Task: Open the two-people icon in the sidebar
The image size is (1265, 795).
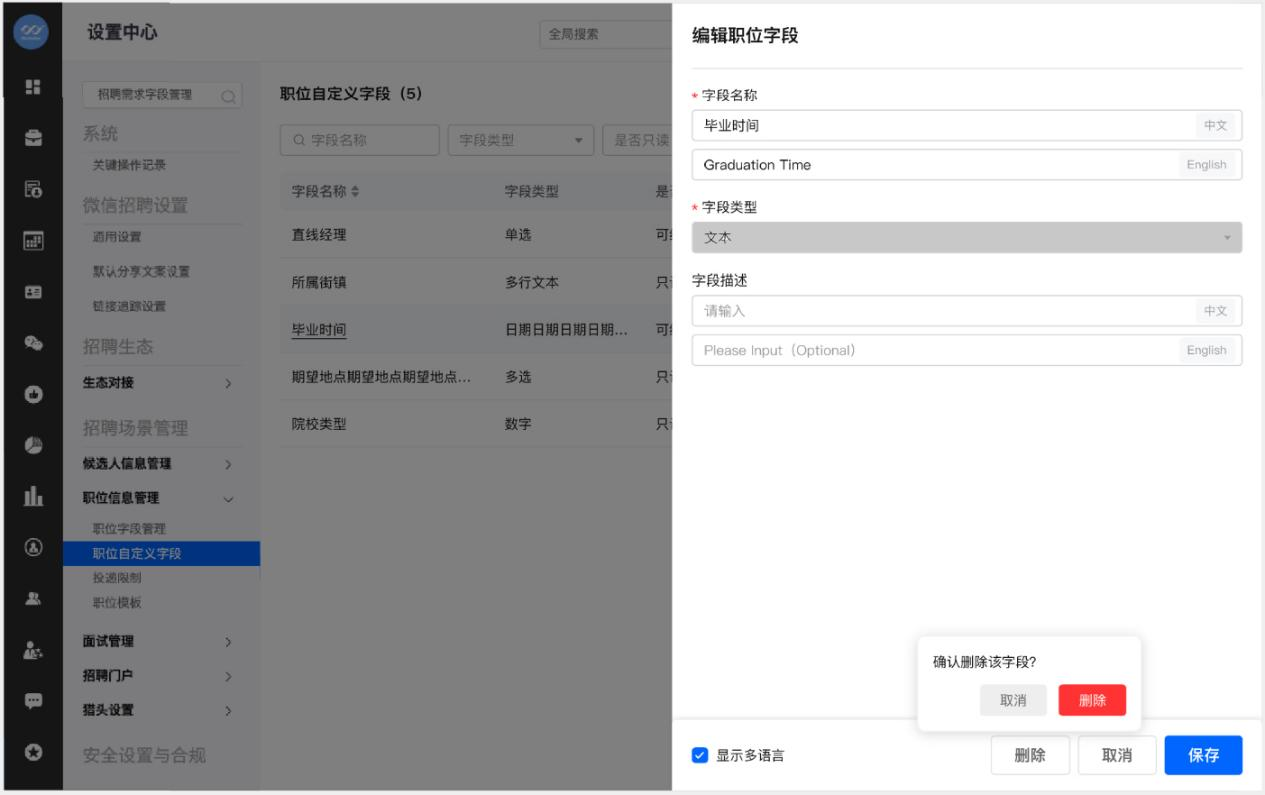Action: (31, 598)
